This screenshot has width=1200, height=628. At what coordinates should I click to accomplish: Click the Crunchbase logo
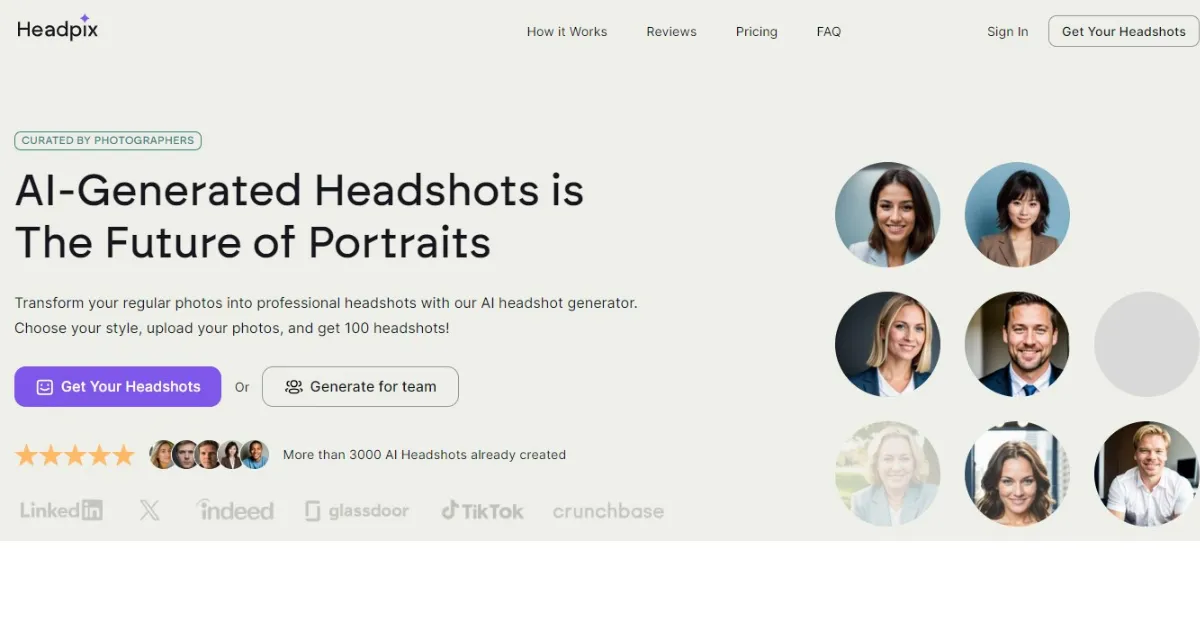608,511
